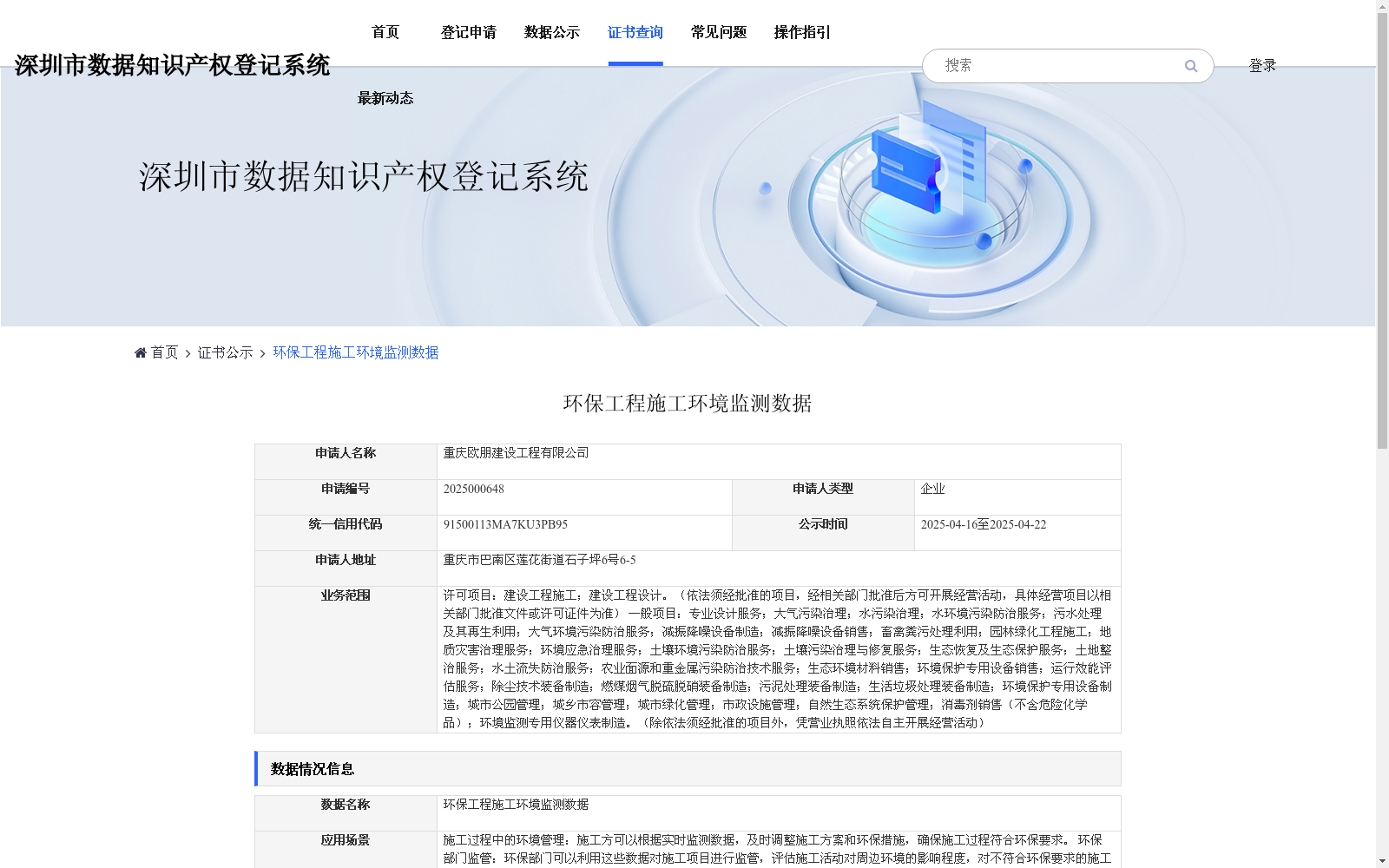The width and height of the screenshot is (1389, 868).
Task: Click the scrollbar down arrow
Action: tap(1382, 861)
